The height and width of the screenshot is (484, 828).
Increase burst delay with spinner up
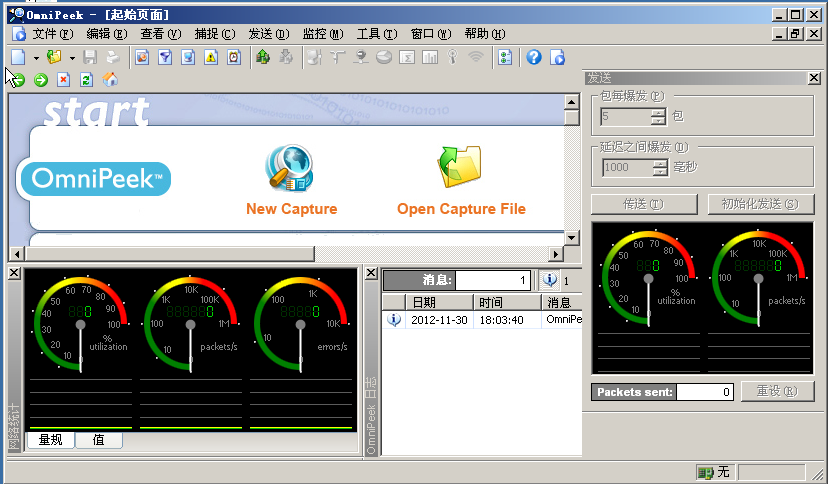pyautogui.click(x=660, y=163)
